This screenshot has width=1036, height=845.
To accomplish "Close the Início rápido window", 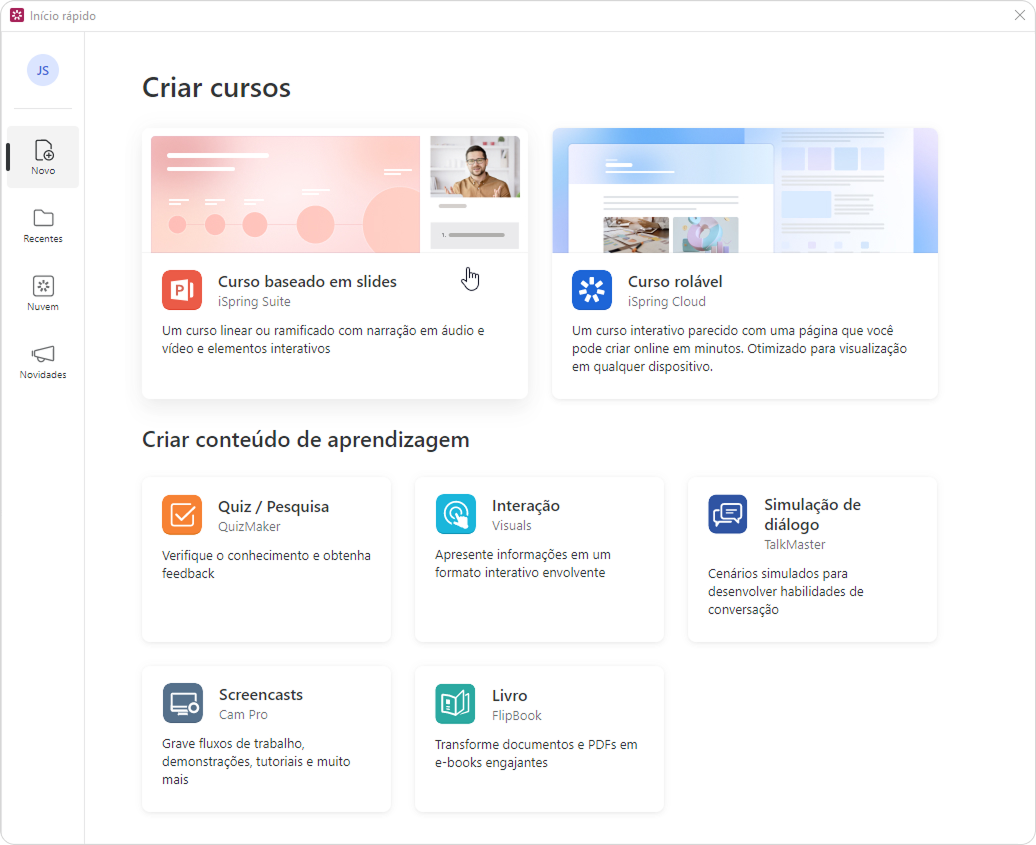I will coord(1019,16).
